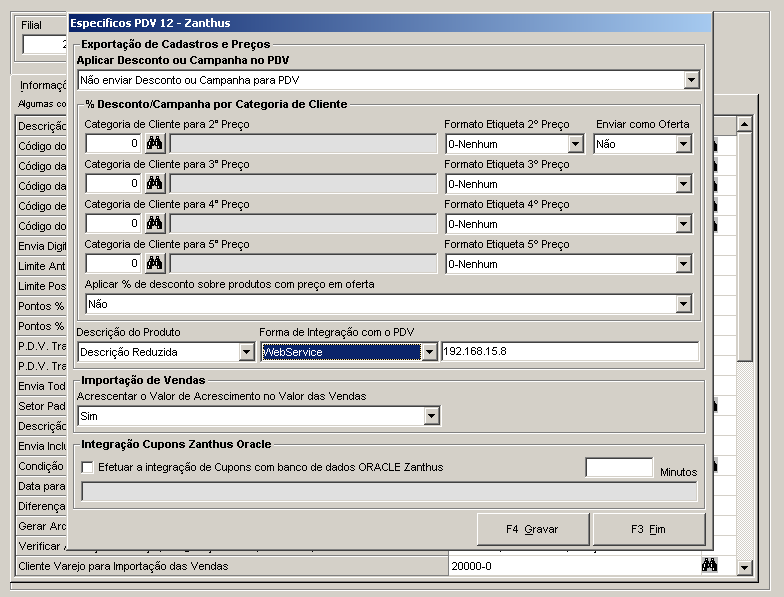Enable Oracle Zanthus coupon integration checkbox
This screenshot has height=597, width=784.
coord(88,467)
